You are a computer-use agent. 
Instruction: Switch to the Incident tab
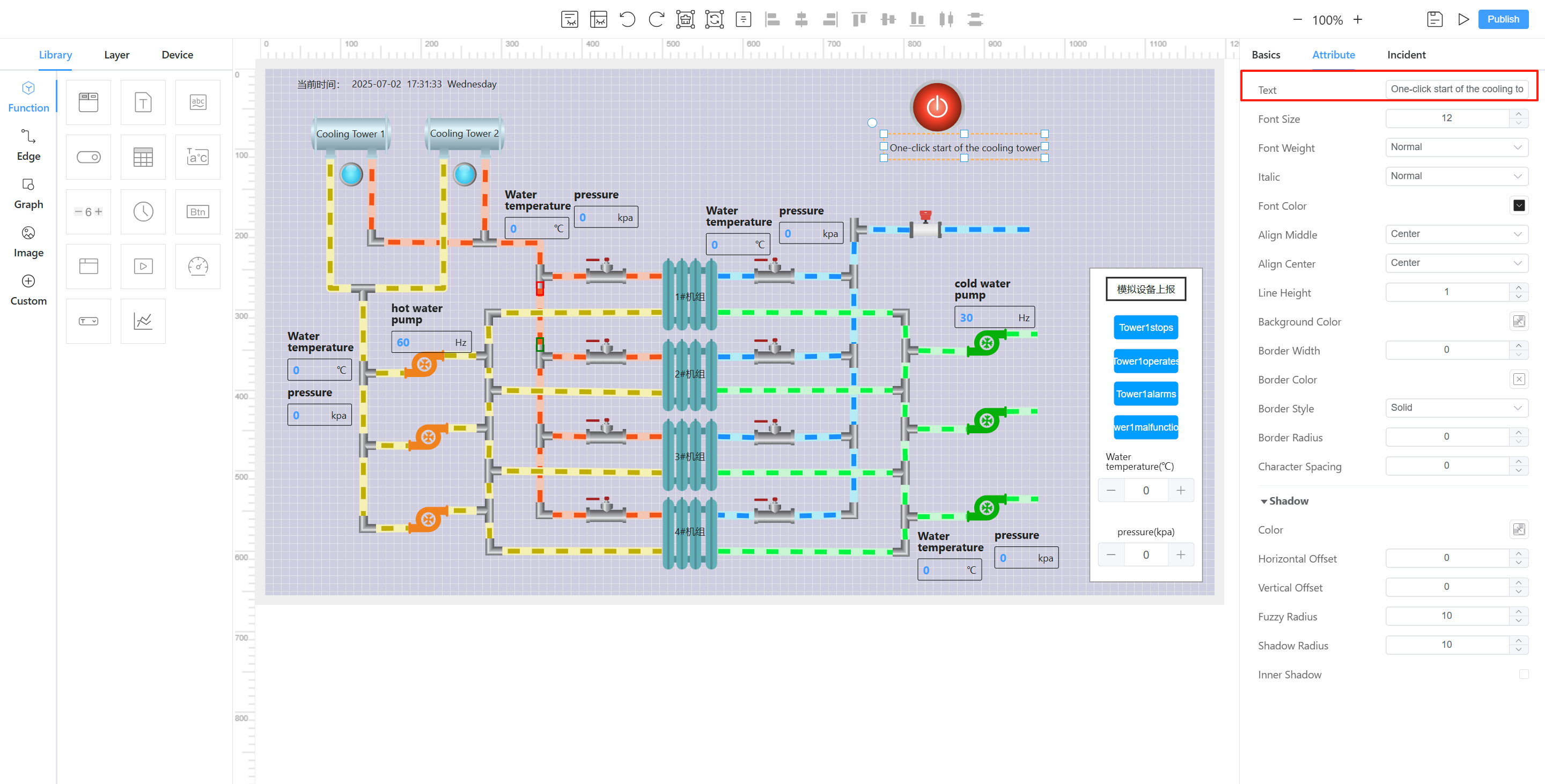coord(1406,55)
